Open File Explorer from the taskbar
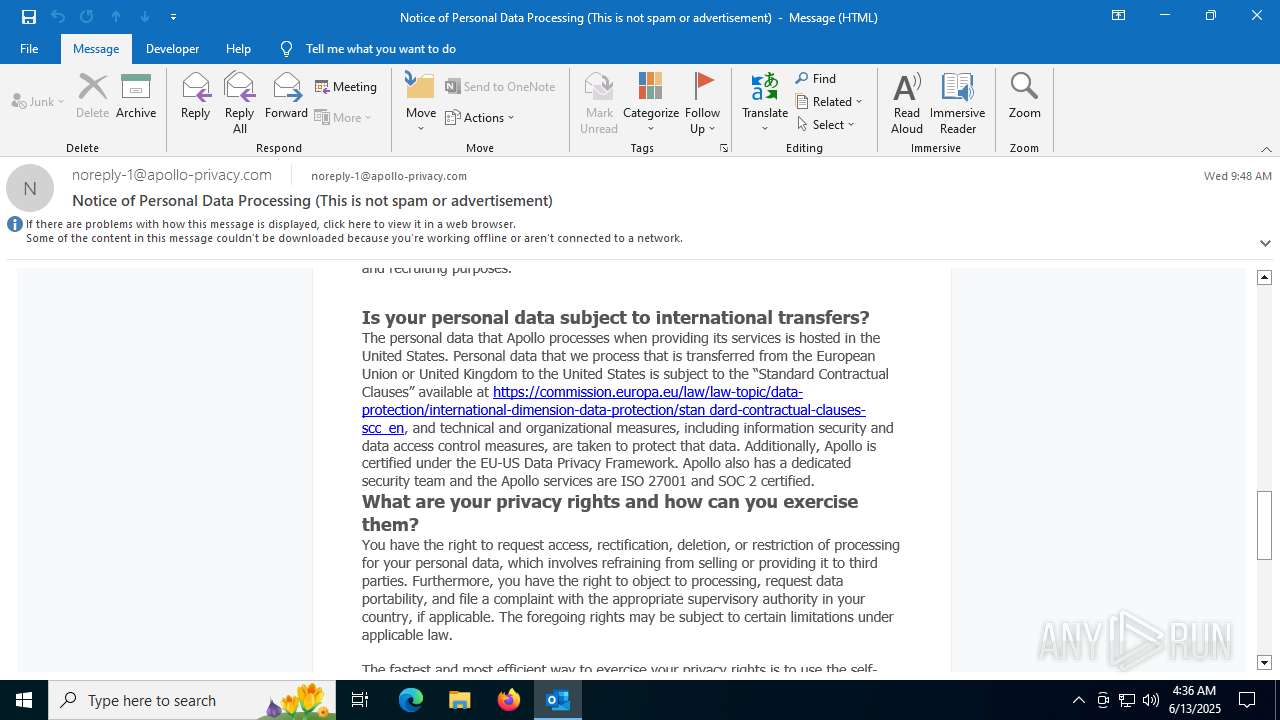Image resolution: width=1280 pixels, height=720 pixels. [x=460, y=700]
